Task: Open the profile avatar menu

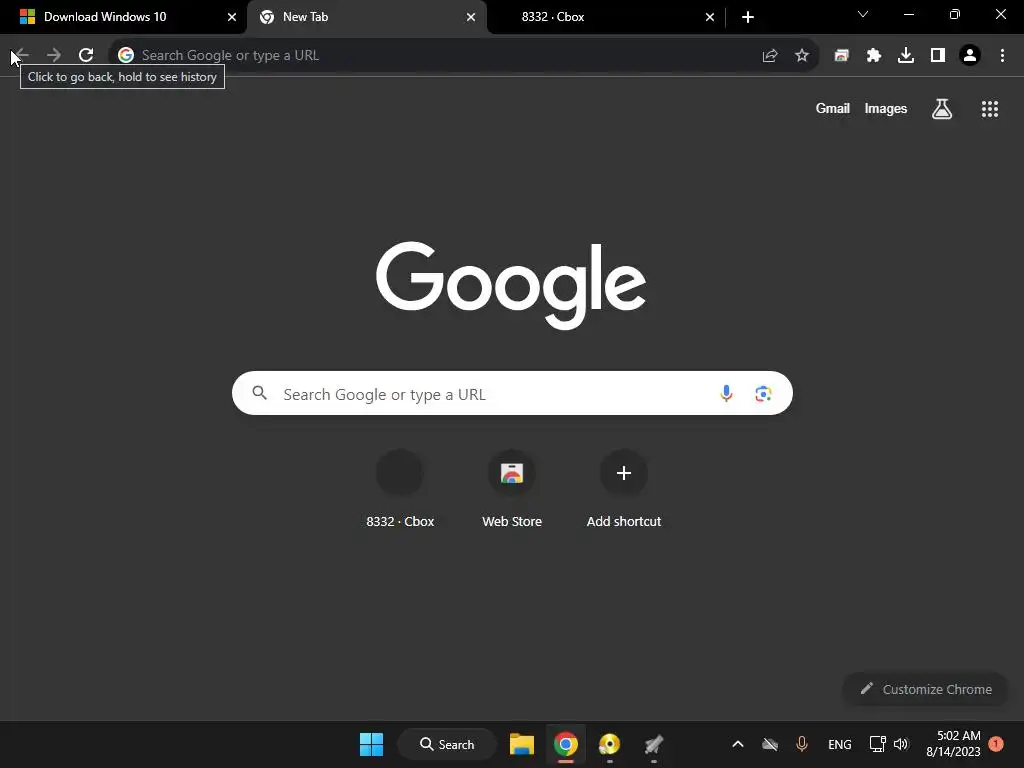Action: point(970,56)
